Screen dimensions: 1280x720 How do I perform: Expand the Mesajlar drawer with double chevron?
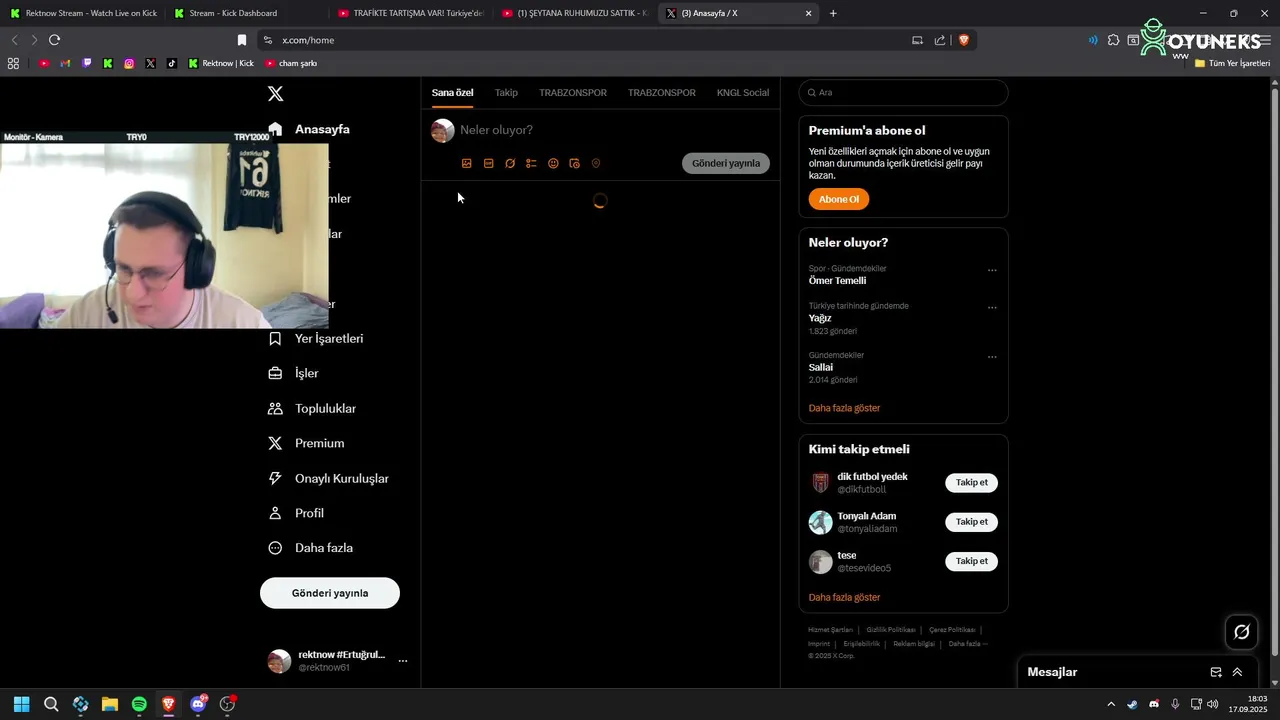tap(1238, 672)
